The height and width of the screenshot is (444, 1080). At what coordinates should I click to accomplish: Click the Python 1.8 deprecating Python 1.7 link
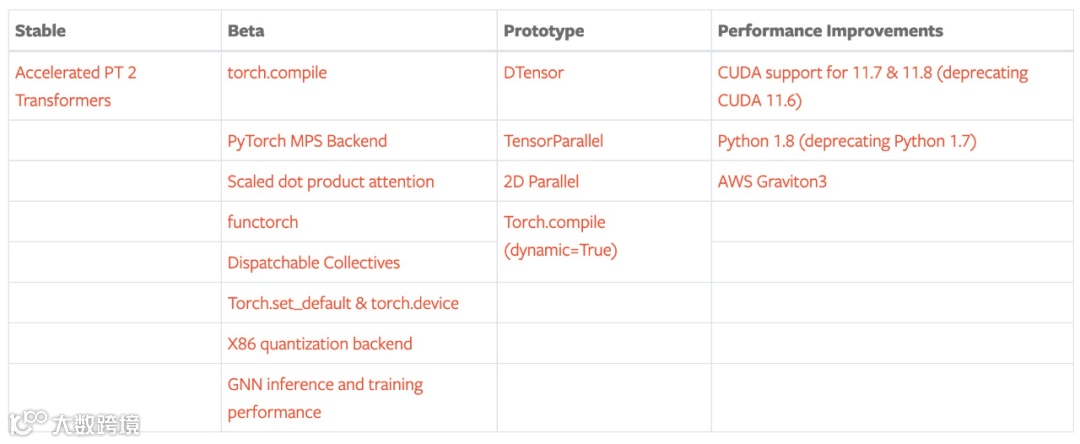point(846,141)
